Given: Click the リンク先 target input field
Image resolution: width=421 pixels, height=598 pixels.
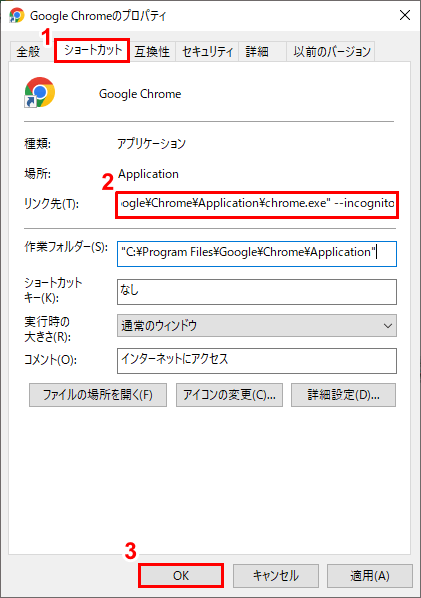Looking at the screenshot, I should pyautogui.click(x=257, y=204).
